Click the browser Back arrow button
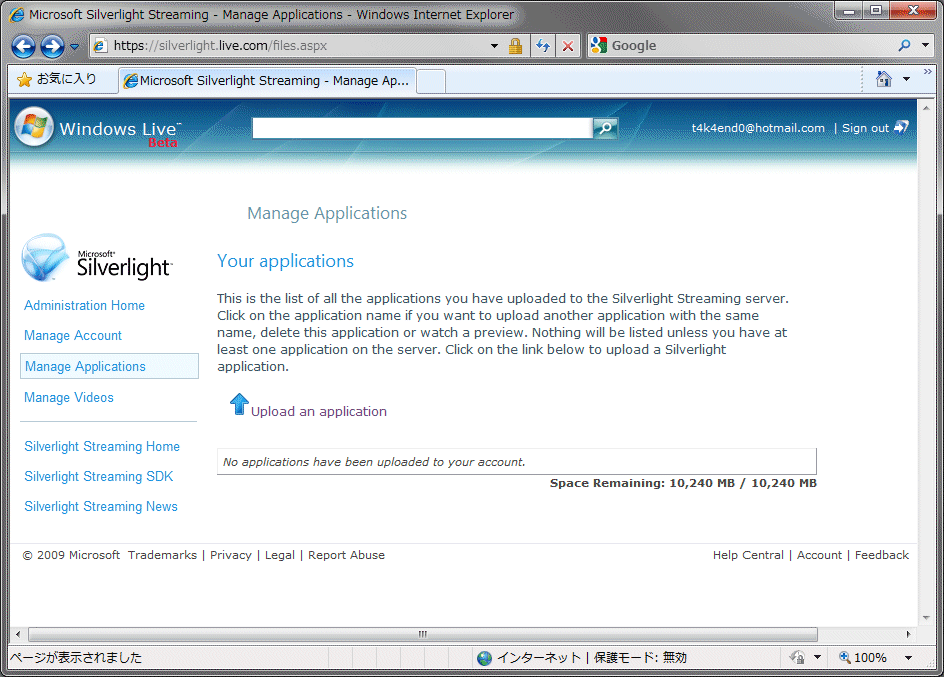944x677 pixels. (24, 46)
